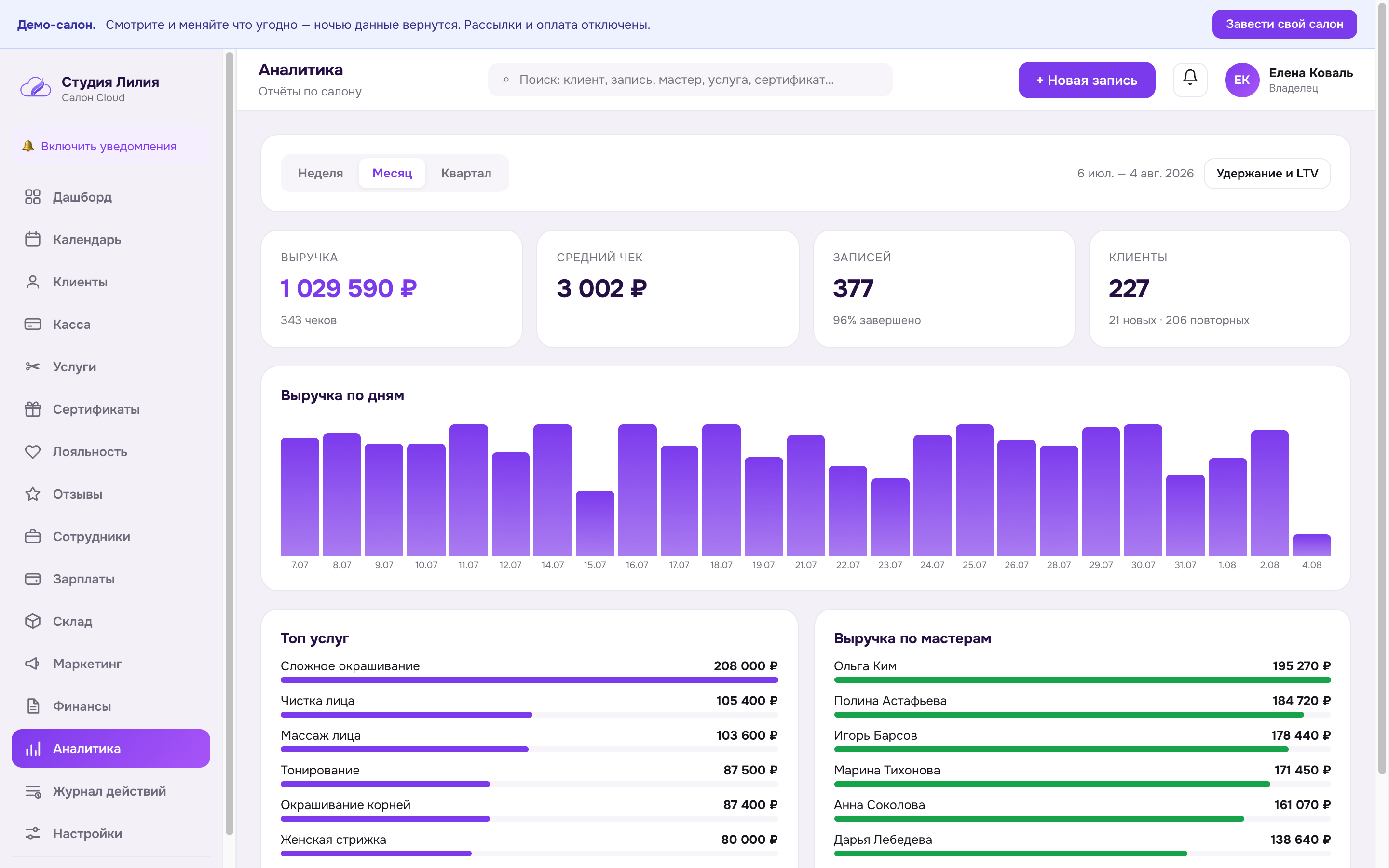Viewport: 1389px width, 868px height.
Task: Click the Клиенты count 227
Action: [1129, 288]
